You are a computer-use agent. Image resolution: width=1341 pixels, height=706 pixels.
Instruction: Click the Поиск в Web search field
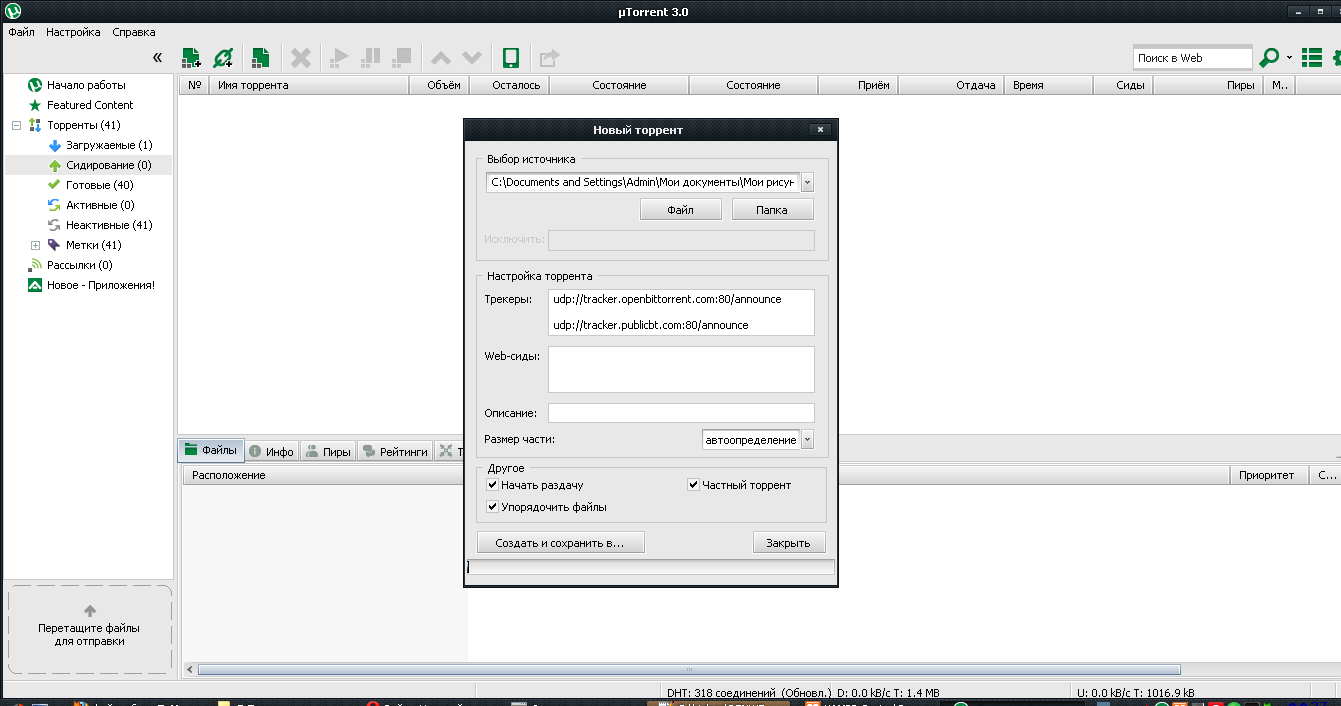pyautogui.click(x=1192, y=58)
